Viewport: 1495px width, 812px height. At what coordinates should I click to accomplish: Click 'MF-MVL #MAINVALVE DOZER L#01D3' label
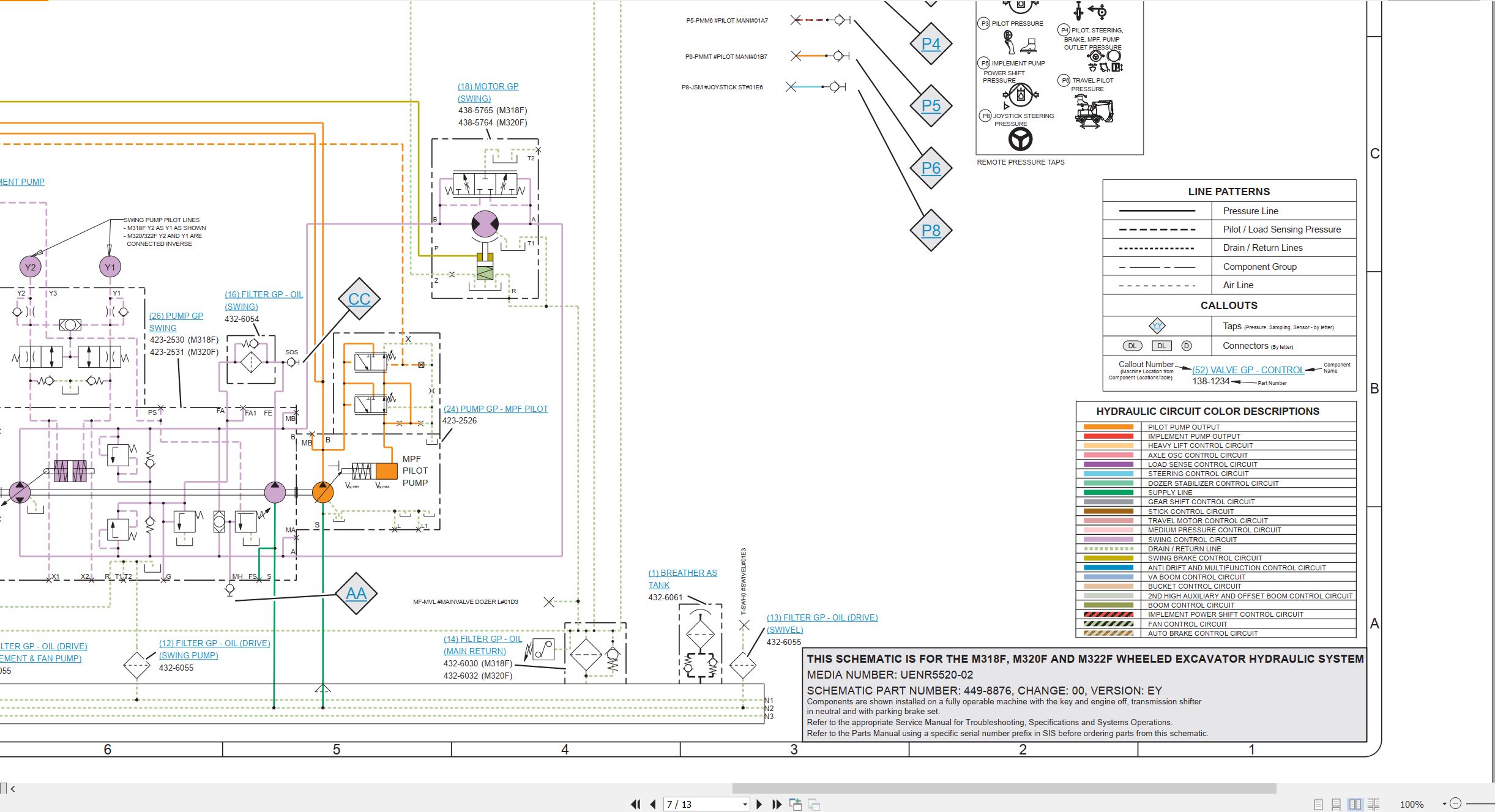point(466,602)
